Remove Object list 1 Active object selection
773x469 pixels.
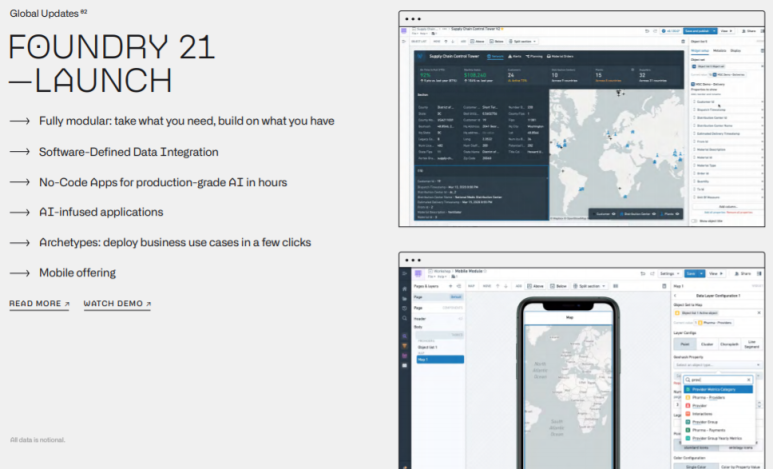(759, 313)
